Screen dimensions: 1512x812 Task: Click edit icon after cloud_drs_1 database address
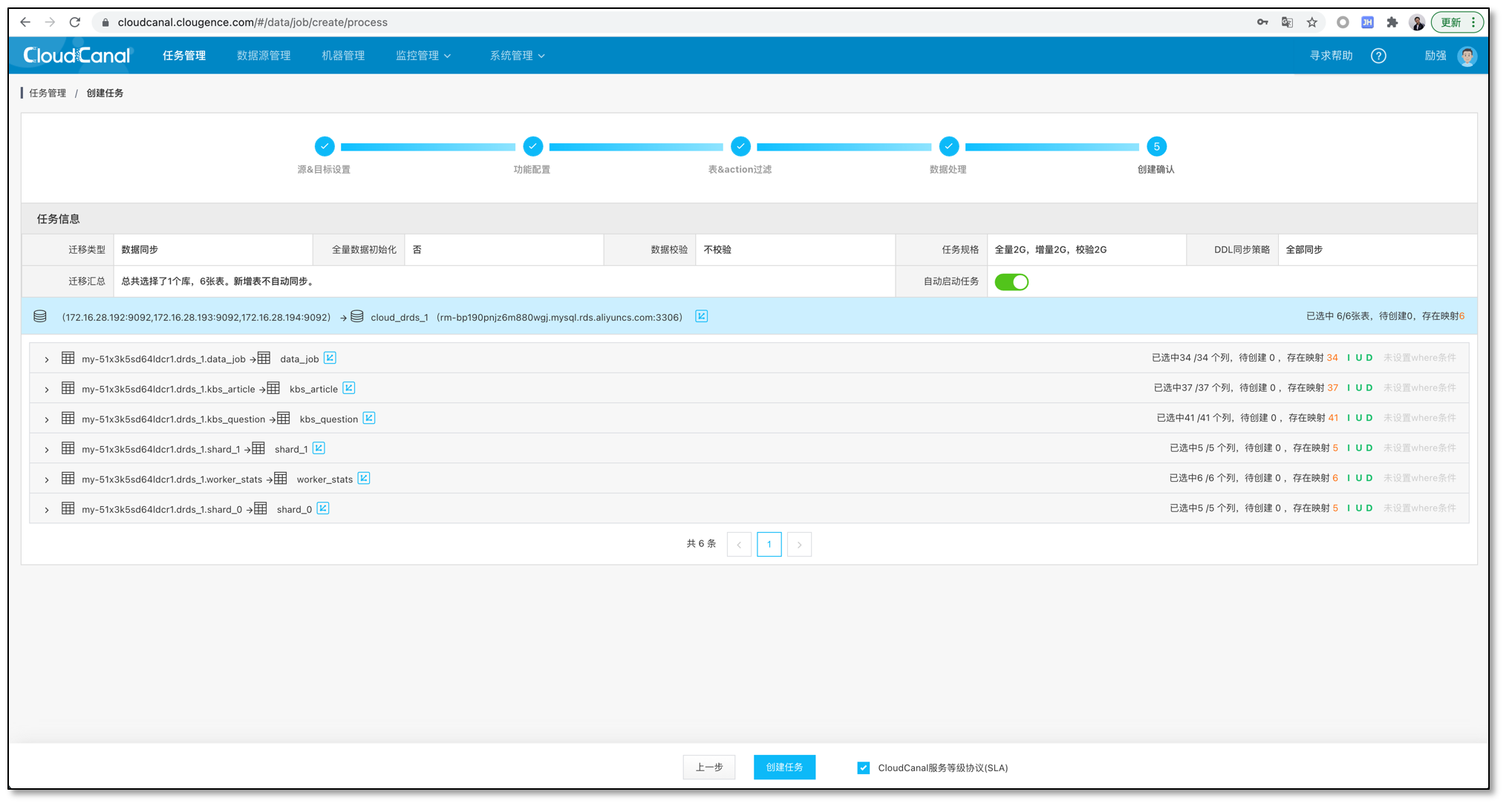[701, 317]
